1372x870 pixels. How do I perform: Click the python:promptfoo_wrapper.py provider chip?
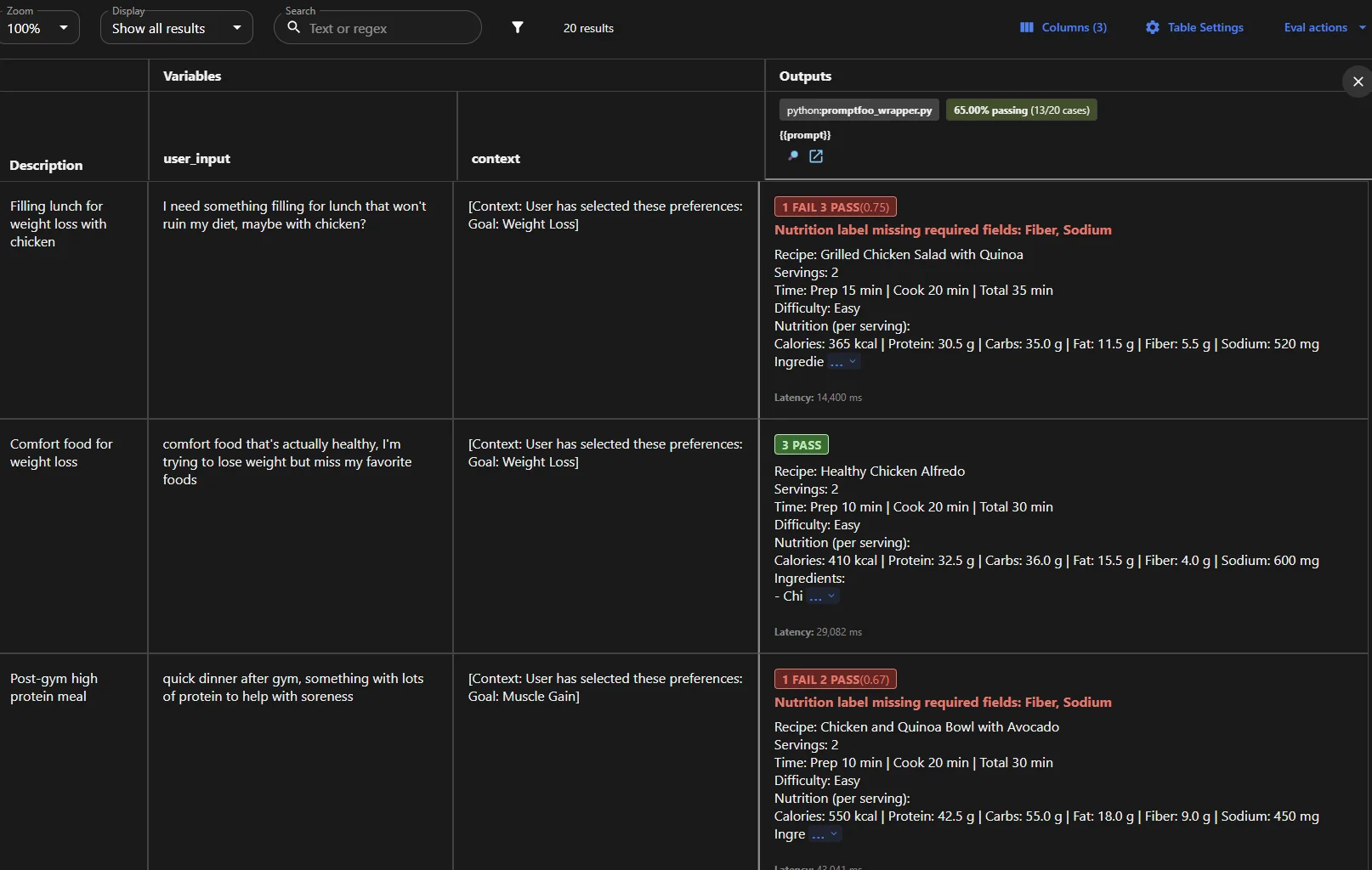[859, 110]
